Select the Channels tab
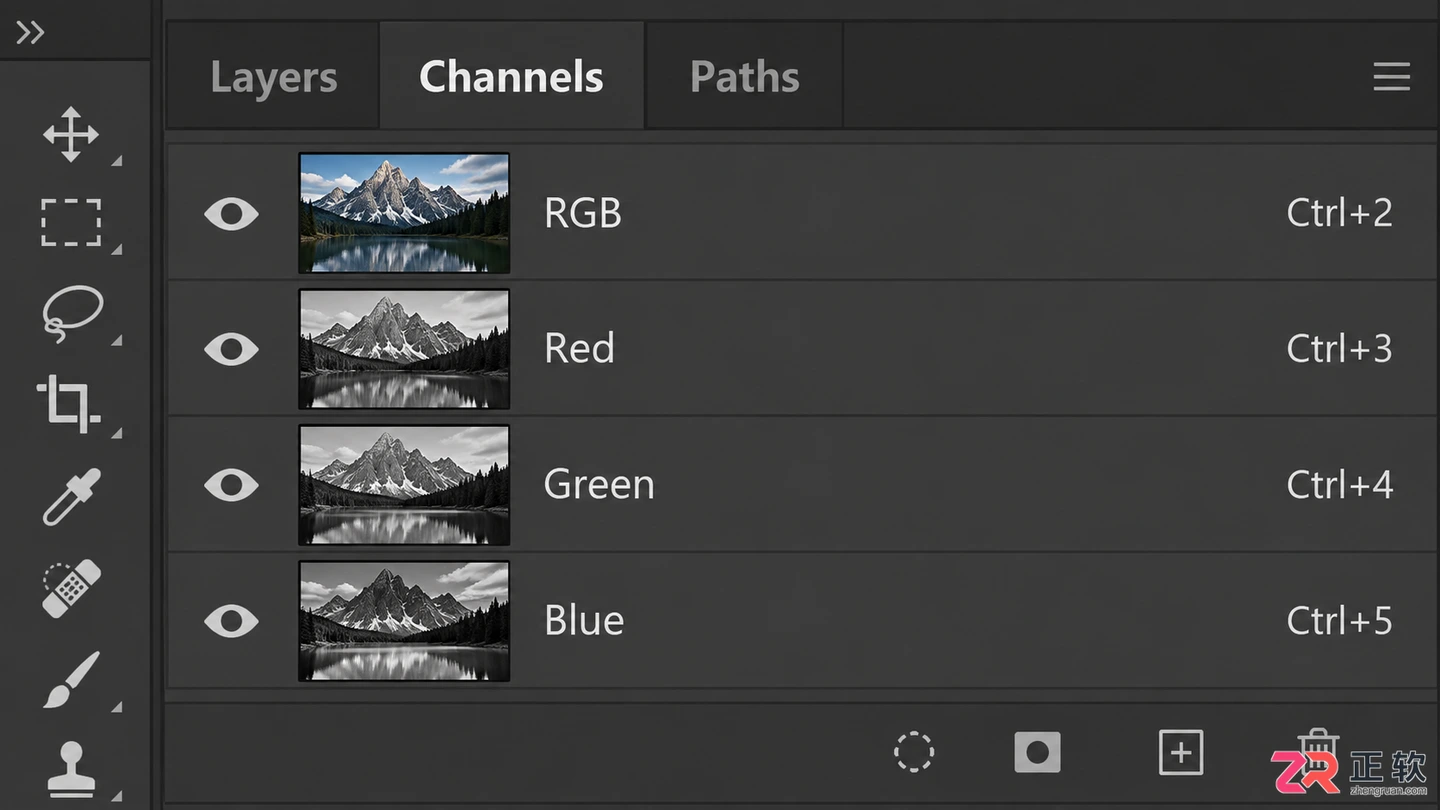 pyautogui.click(x=511, y=76)
